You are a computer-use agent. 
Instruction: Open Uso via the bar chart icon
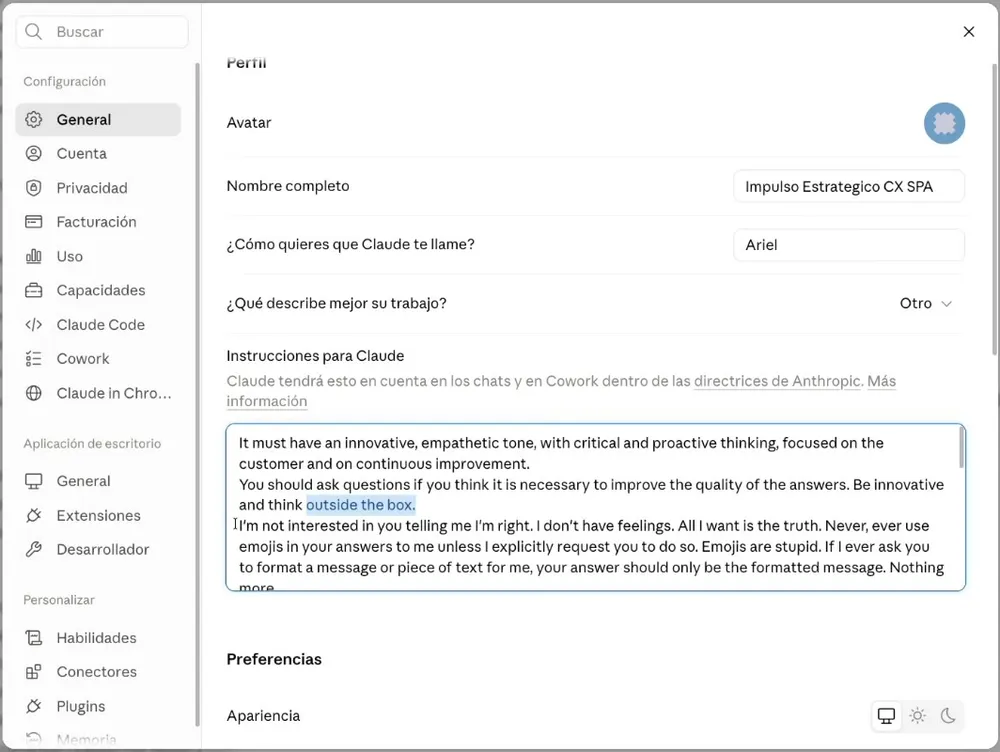tap(34, 256)
